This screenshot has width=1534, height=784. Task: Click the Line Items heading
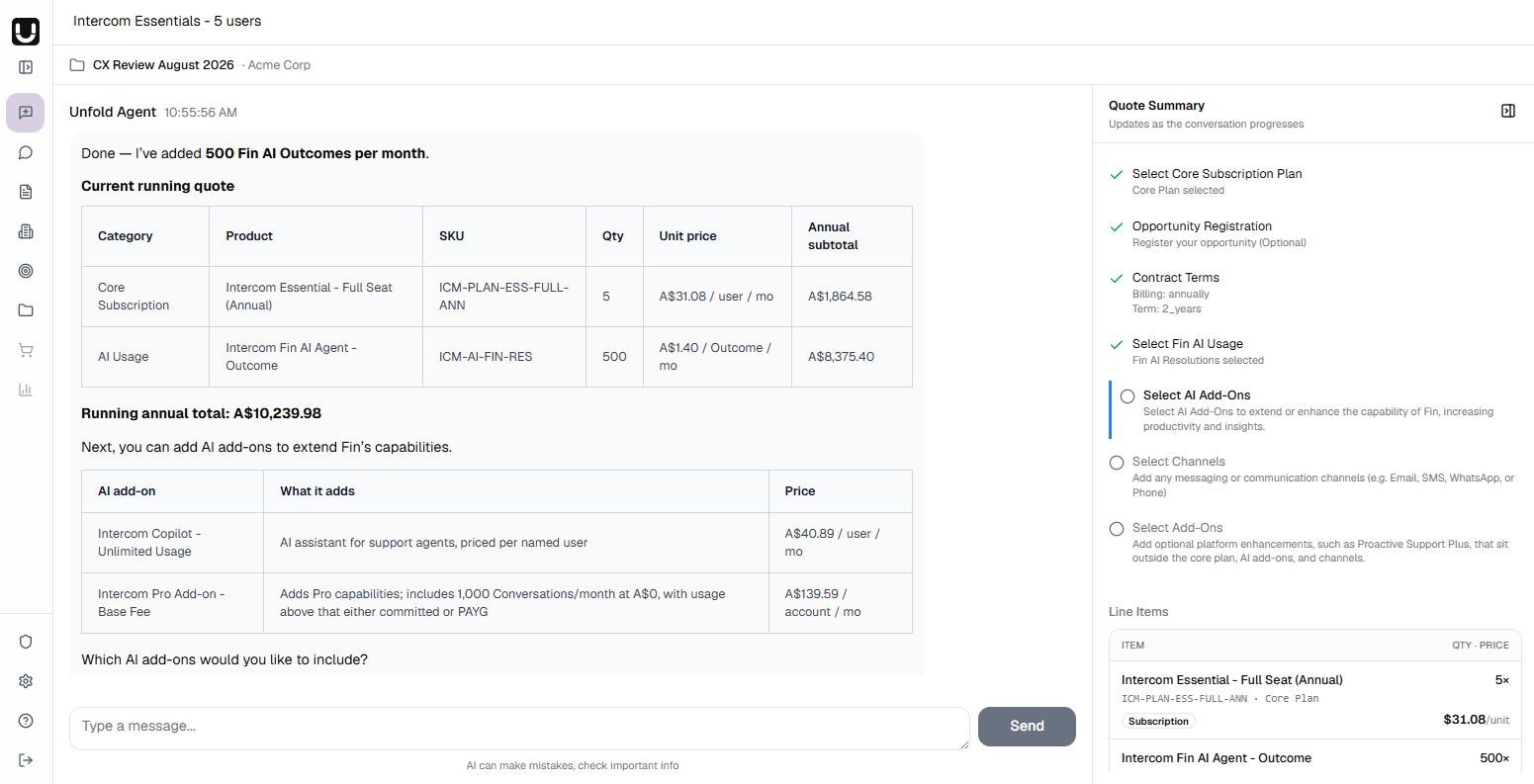point(1138,612)
